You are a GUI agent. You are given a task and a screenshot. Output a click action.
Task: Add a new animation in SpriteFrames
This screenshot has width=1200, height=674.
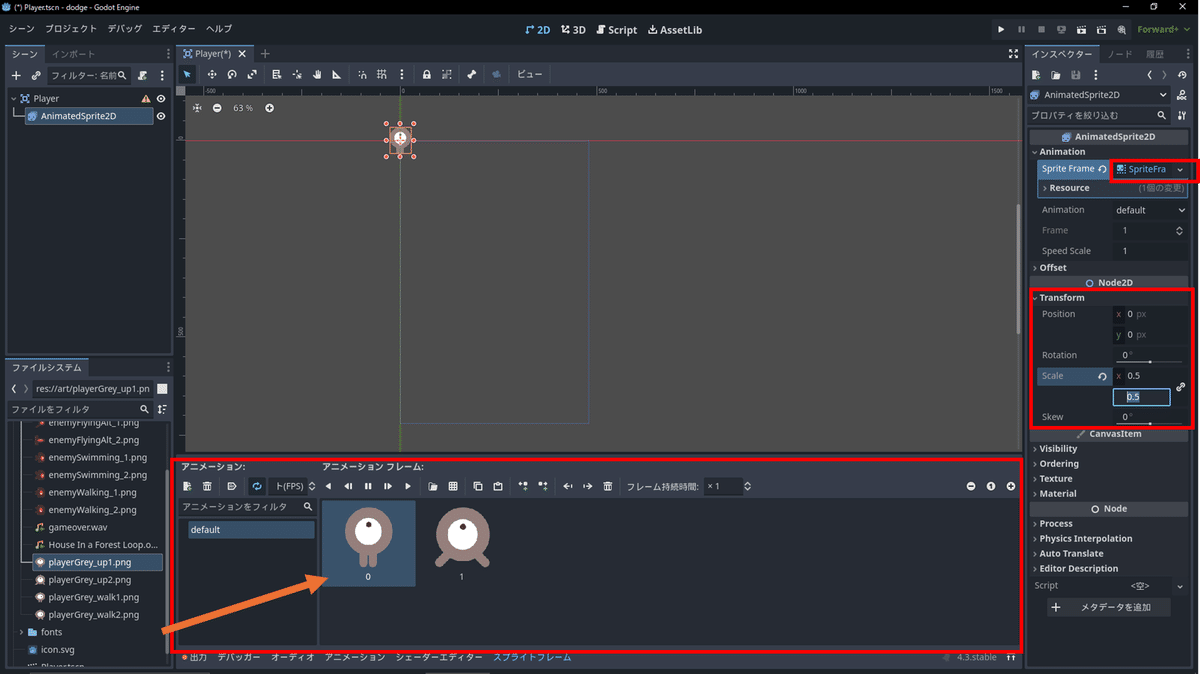[187, 486]
